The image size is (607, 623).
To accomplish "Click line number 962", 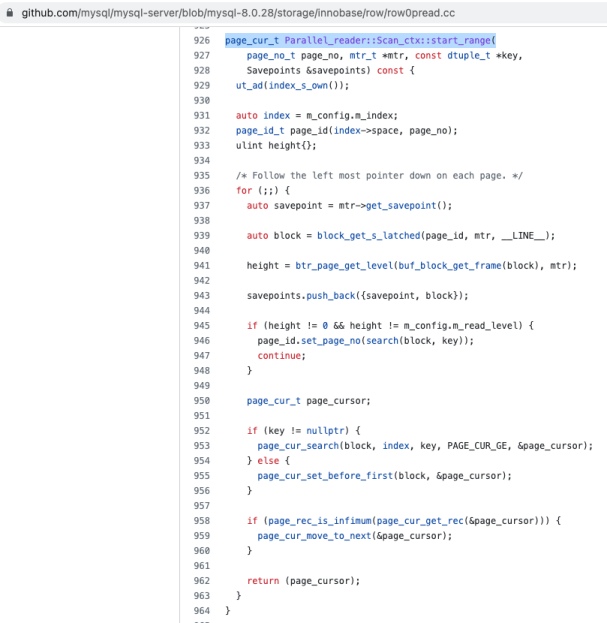I will click(x=202, y=581).
